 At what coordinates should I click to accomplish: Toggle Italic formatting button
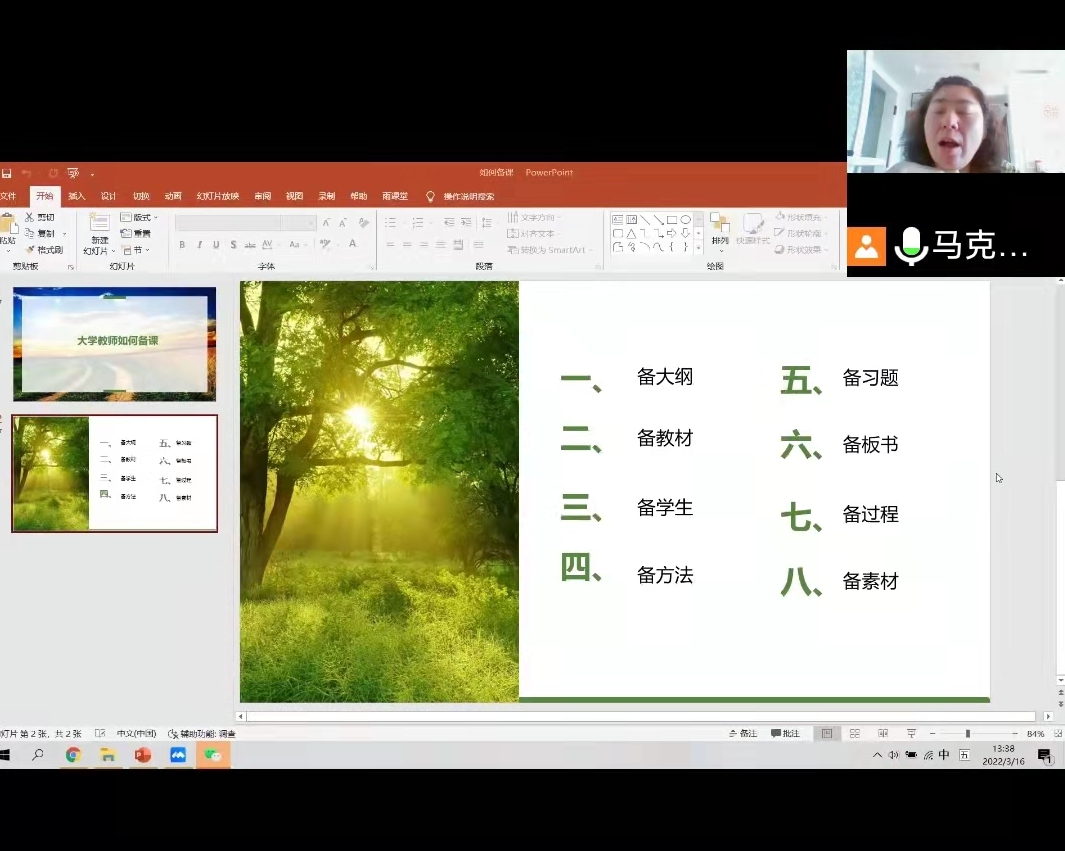click(199, 245)
